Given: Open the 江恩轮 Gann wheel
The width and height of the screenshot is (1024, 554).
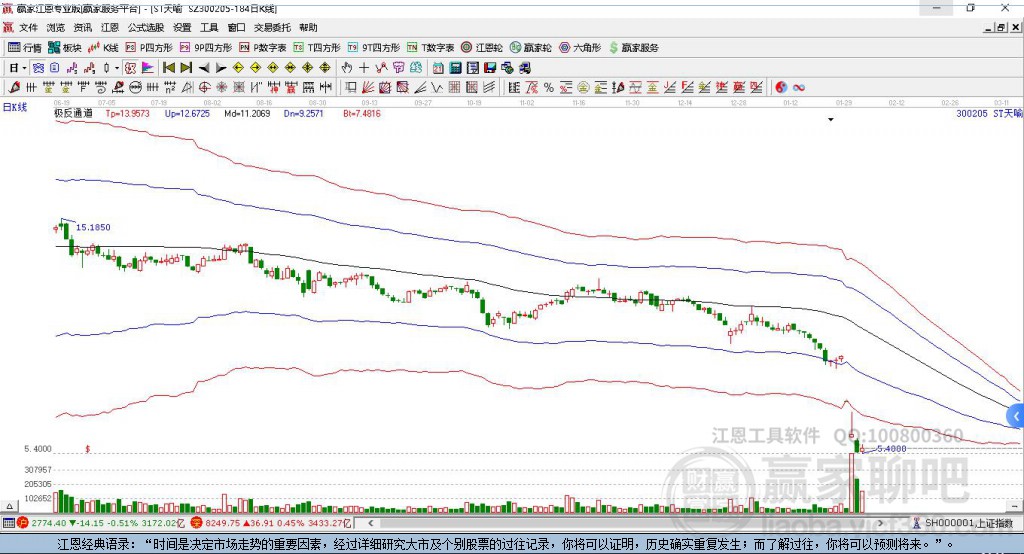Looking at the screenshot, I should (482, 48).
